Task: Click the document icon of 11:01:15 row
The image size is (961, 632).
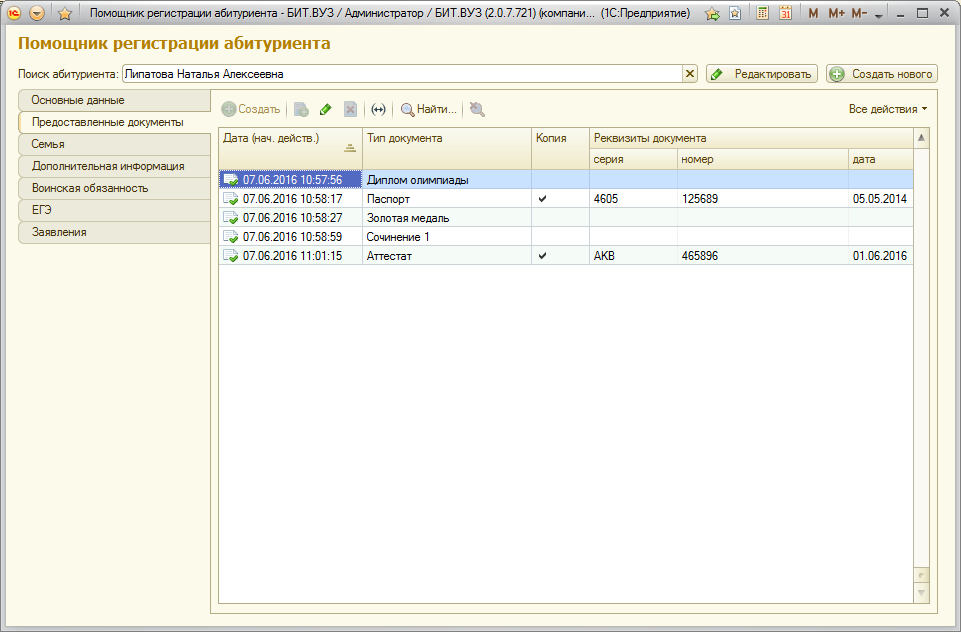Action: (x=231, y=256)
